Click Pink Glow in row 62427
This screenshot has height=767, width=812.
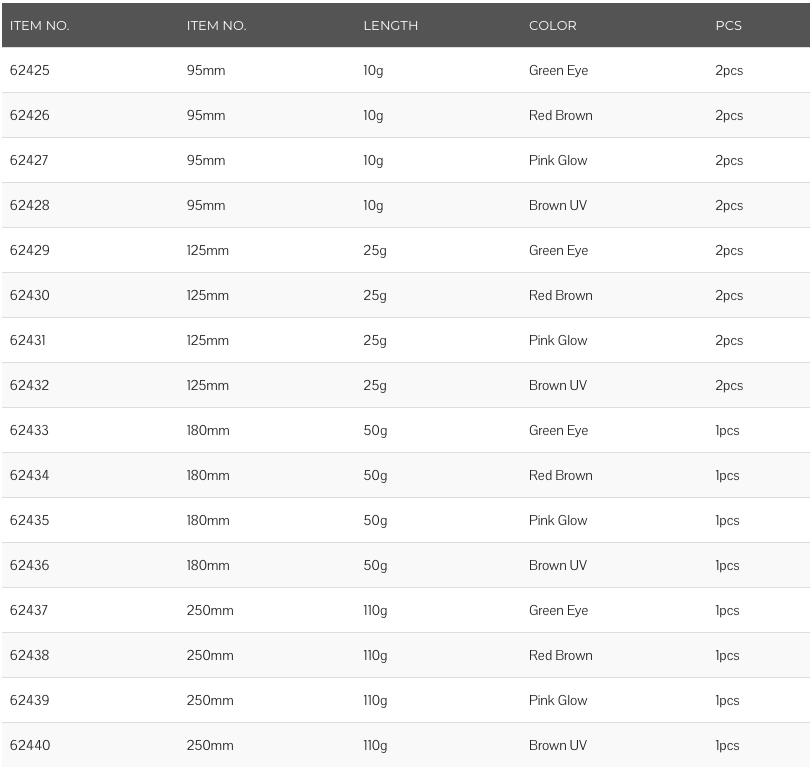(x=558, y=161)
